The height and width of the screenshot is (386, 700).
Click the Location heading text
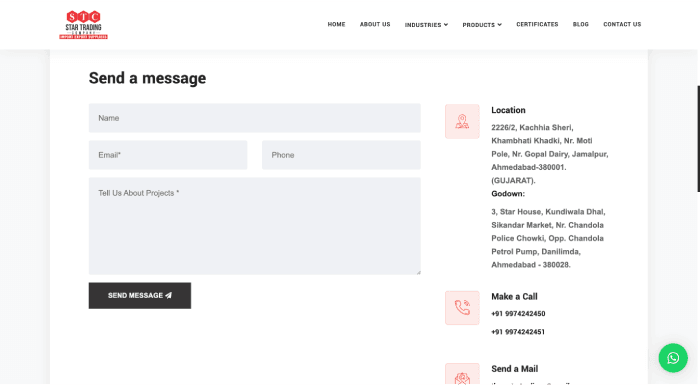[x=508, y=110]
